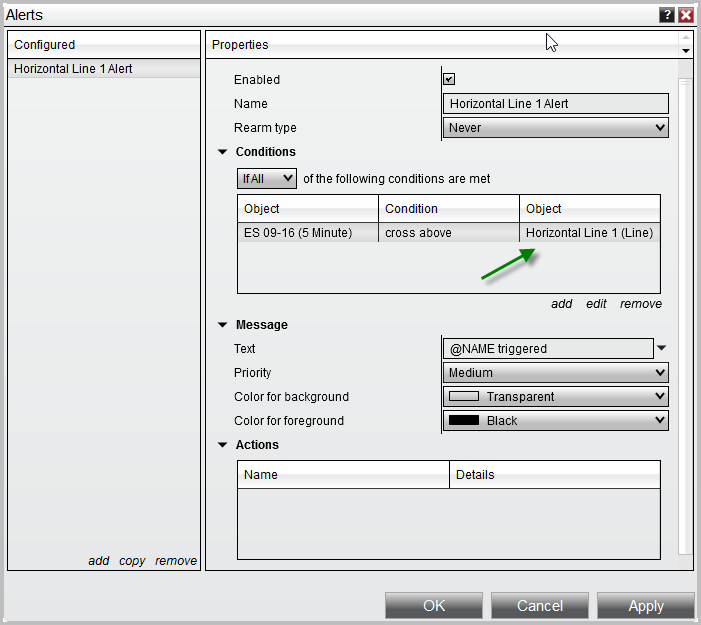
Task: Click edit under the conditions table
Action: tap(596, 304)
